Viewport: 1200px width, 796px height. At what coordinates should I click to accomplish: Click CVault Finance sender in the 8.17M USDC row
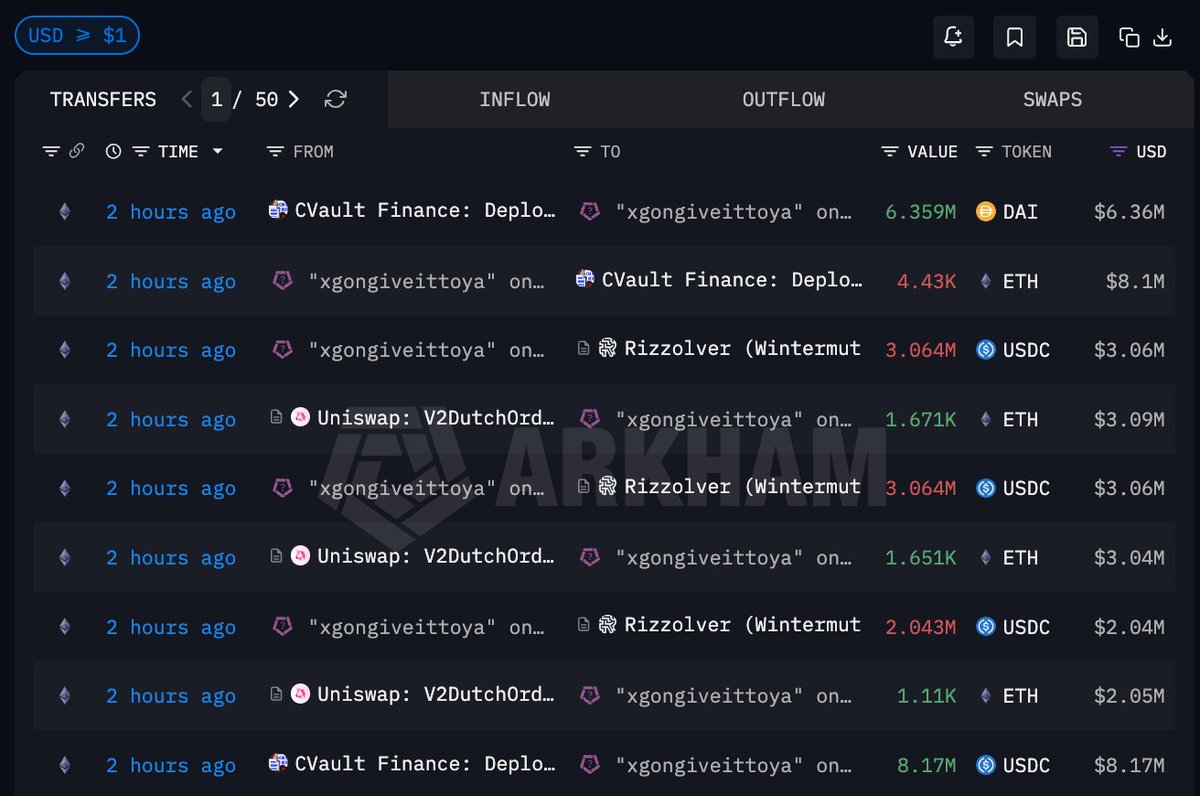(x=425, y=764)
